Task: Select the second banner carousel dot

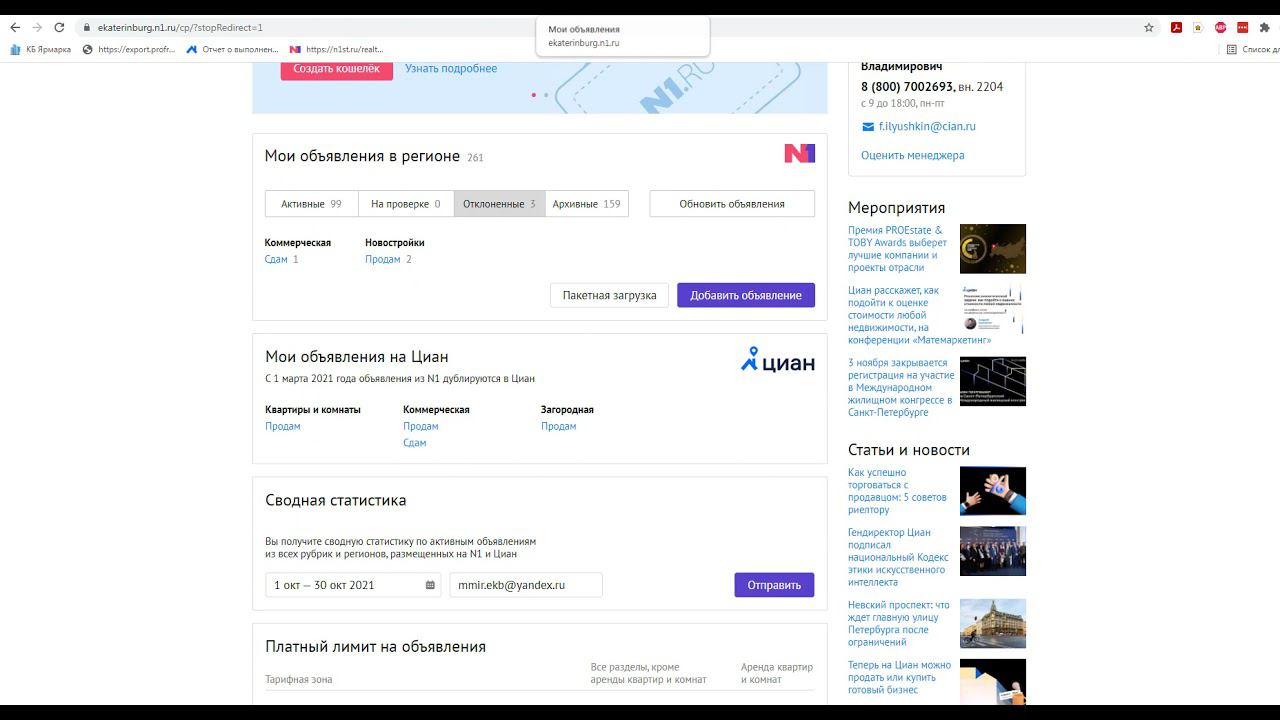Action: 546,95
